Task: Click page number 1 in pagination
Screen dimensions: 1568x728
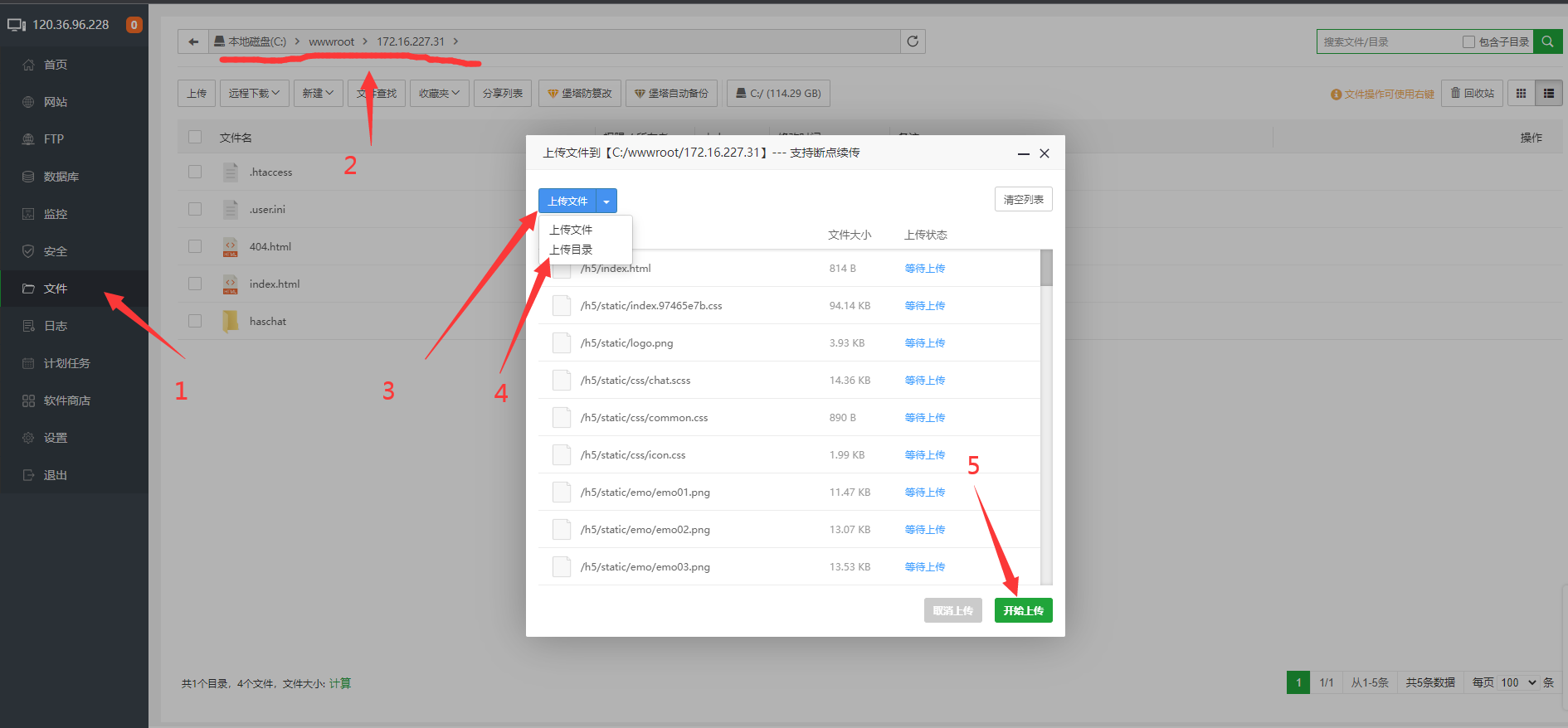Action: pyautogui.click(x=1298, y=682)
